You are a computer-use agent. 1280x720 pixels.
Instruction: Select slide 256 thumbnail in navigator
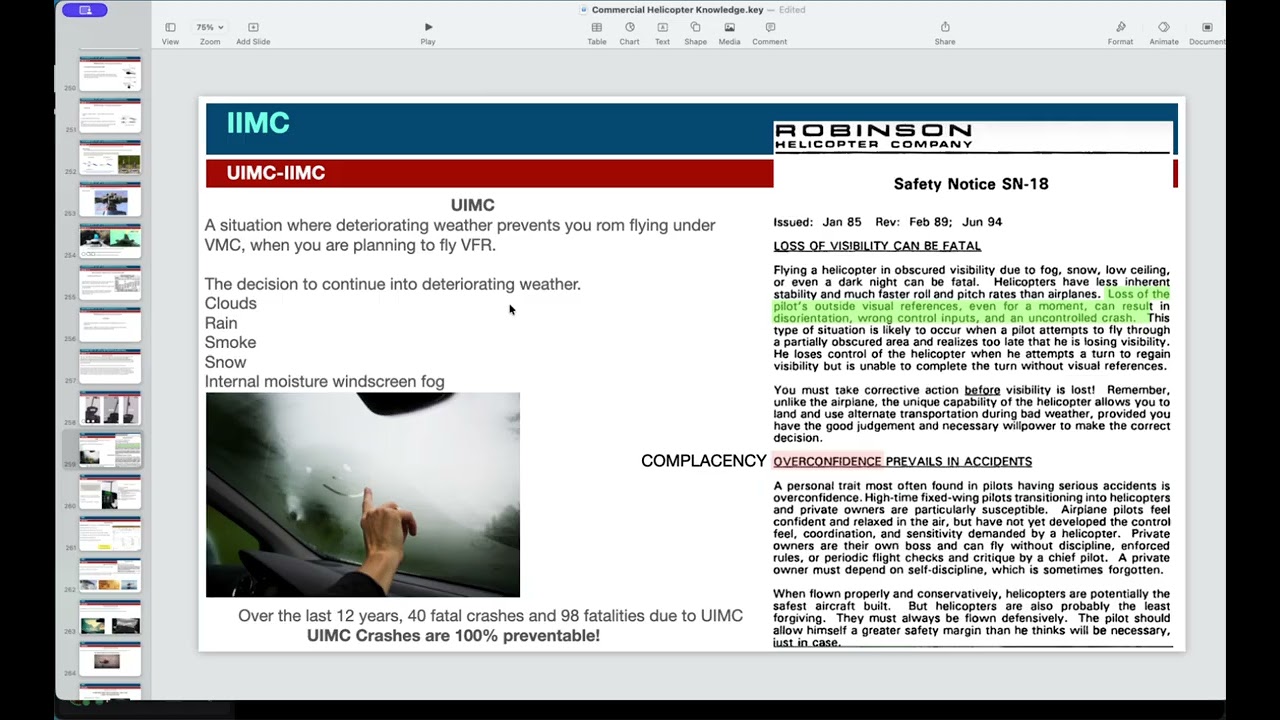pyautogui.click(x=110, y=325)
